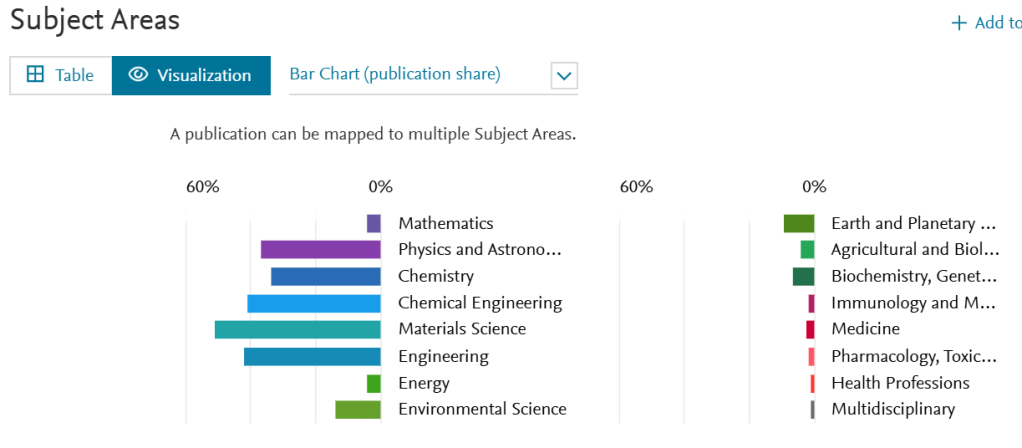Click the table grid icon

point(35,75)
